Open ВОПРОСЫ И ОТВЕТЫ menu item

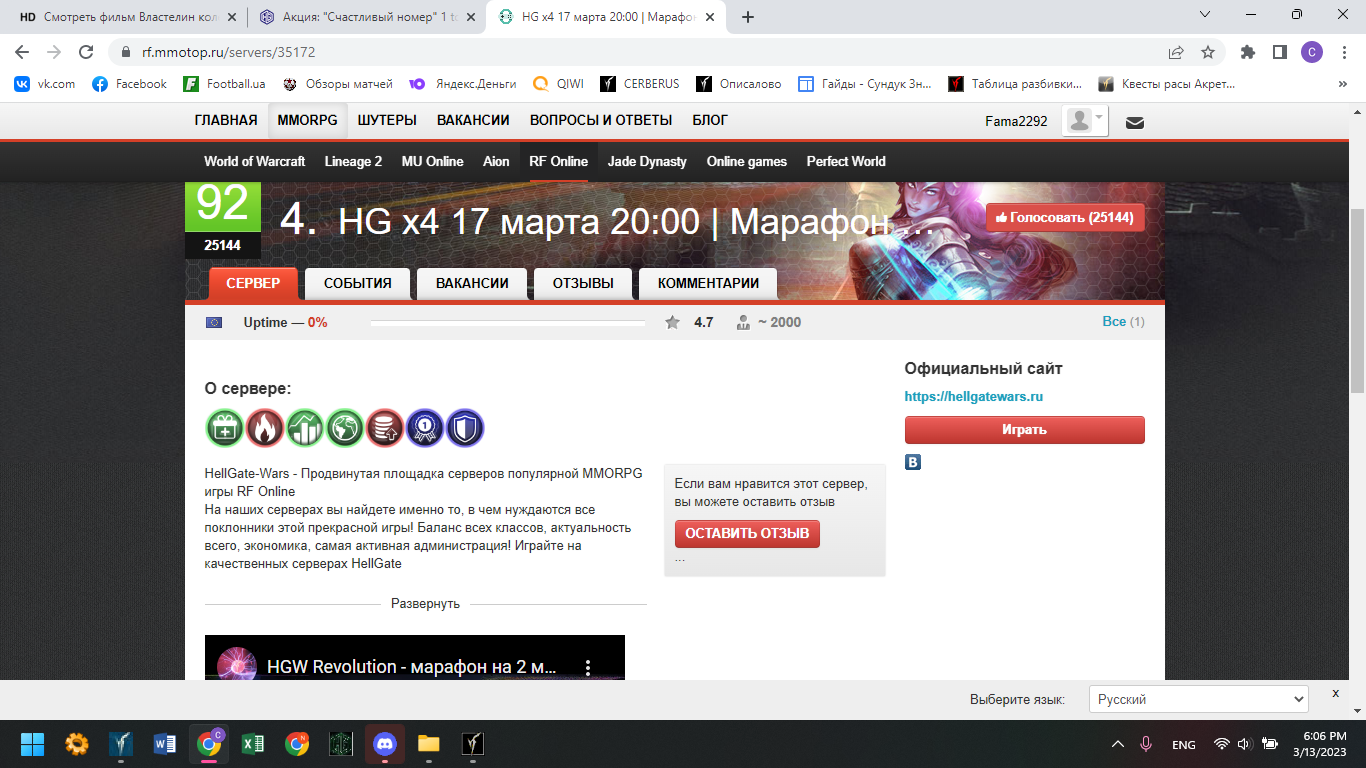coord(601,120)
